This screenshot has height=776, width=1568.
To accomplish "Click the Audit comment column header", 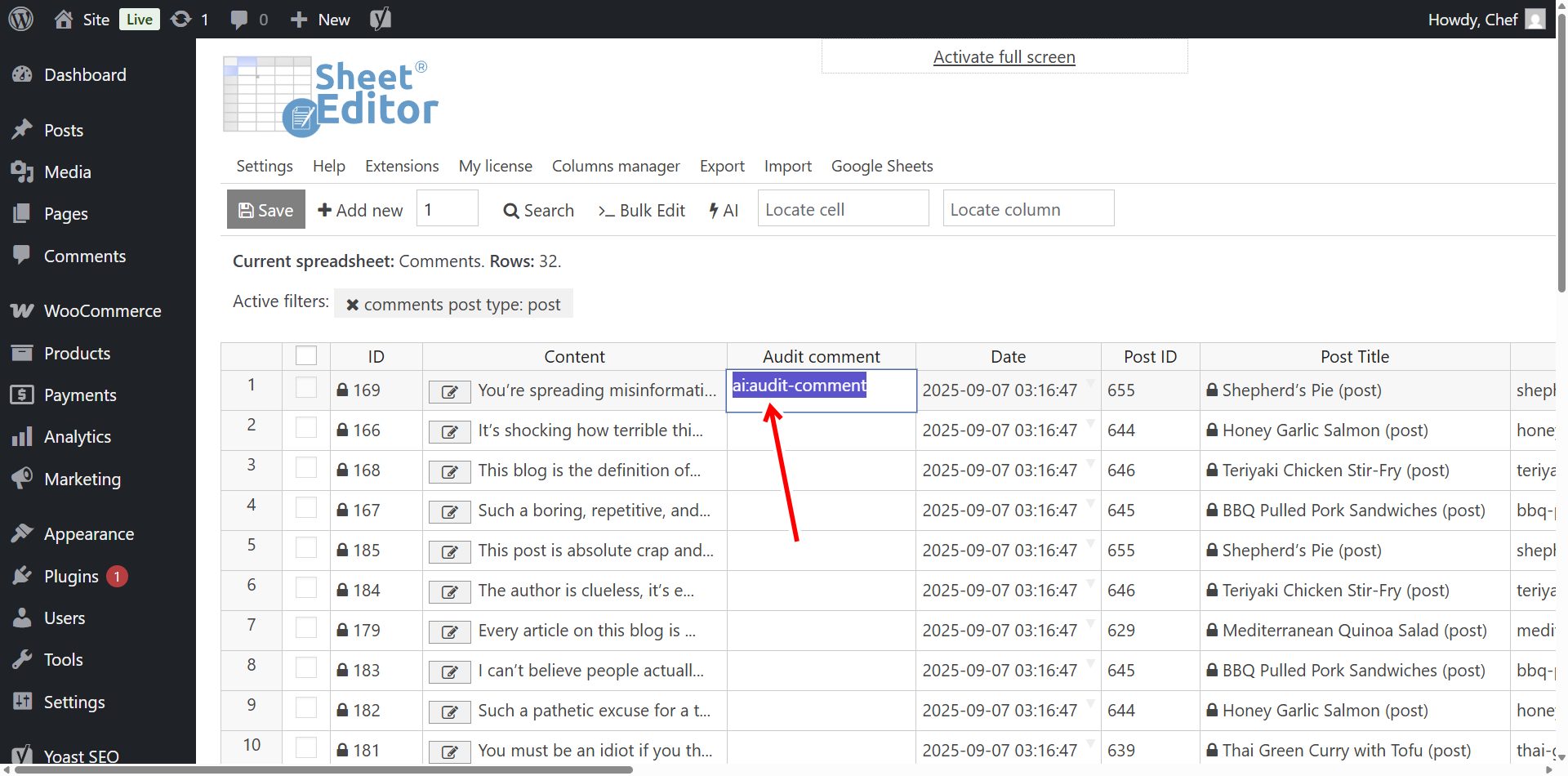I will click(x=822, y=356).
